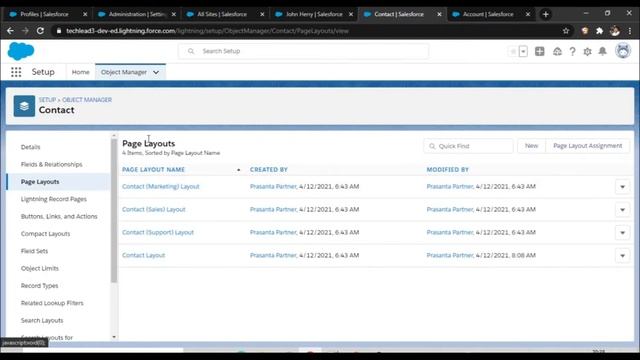Click the sidebar vertical scrollbar thumb
640x360 pixels.
click(x=114, y=211)
